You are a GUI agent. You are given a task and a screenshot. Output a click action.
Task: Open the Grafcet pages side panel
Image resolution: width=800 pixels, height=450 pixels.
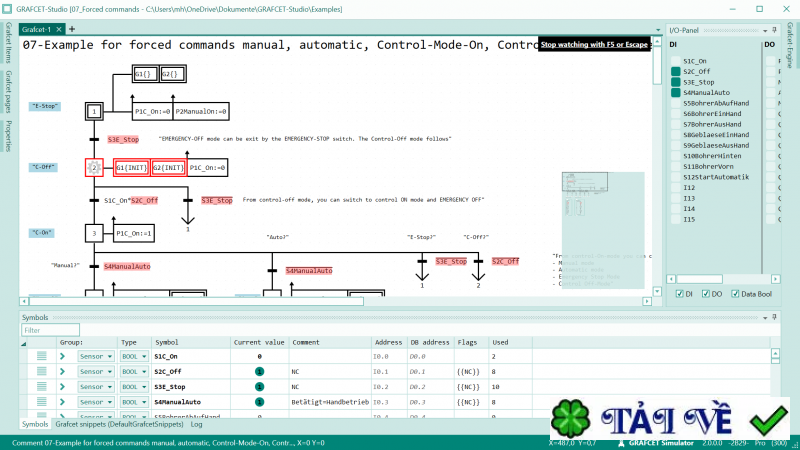pos(8,91)
